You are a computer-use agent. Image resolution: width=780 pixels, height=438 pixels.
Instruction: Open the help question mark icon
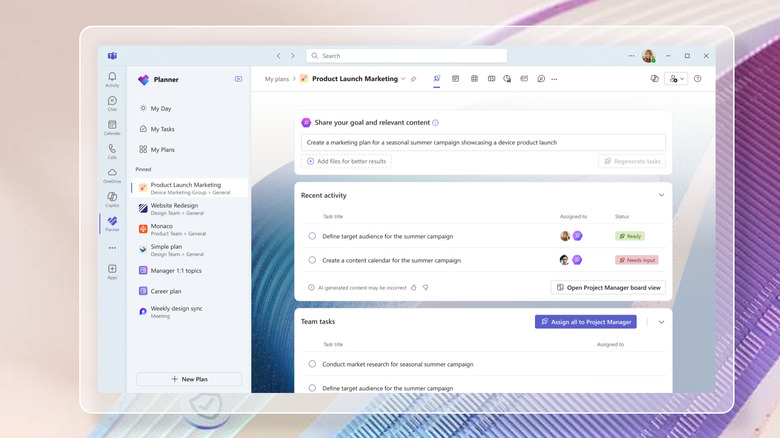click(697, 79)
